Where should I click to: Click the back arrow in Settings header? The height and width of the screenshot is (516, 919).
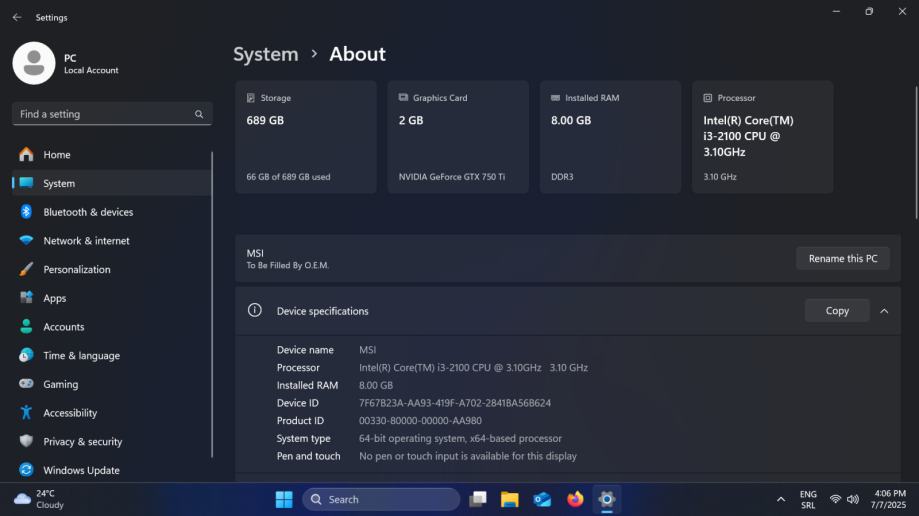coord(17,17)
